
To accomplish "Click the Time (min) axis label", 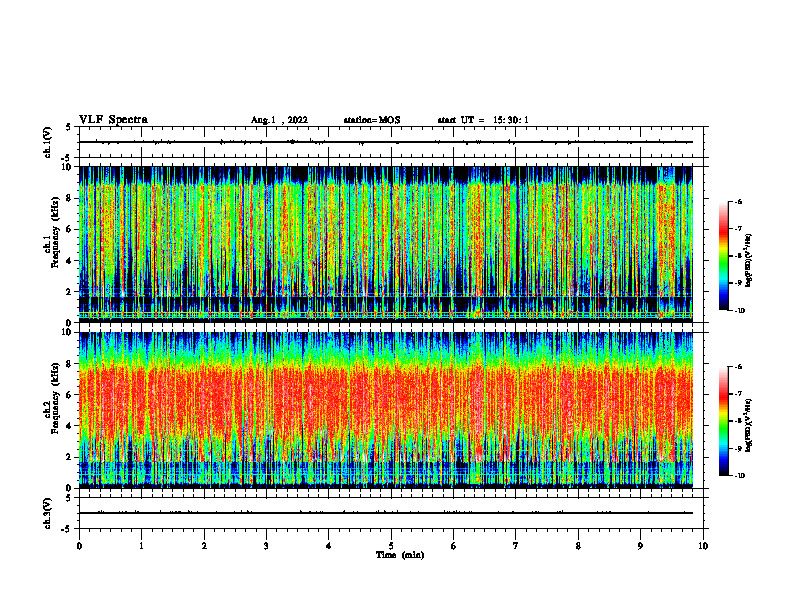I will [x=400, y=555].
